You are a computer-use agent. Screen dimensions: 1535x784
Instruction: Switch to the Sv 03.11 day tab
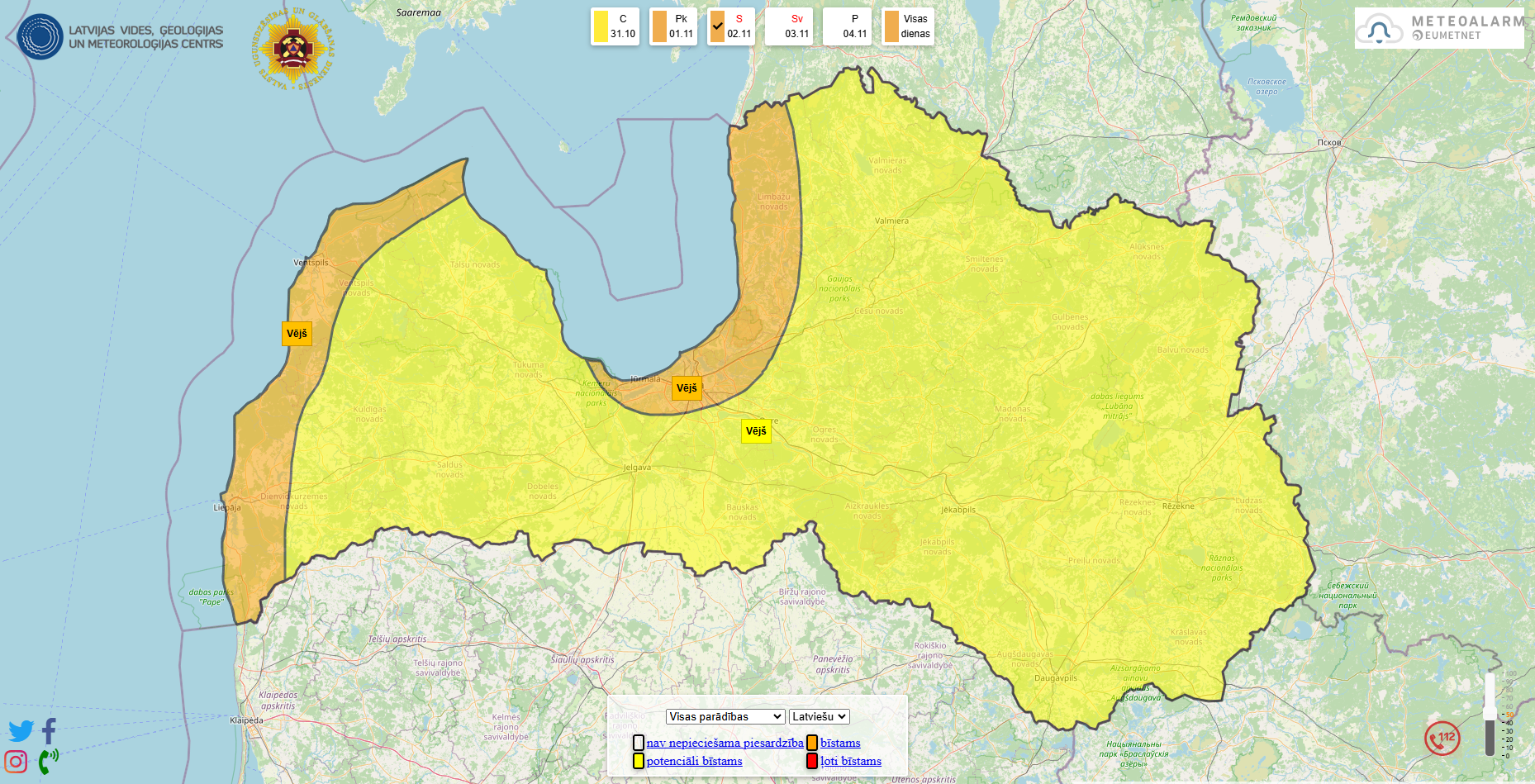coord(789,26)
